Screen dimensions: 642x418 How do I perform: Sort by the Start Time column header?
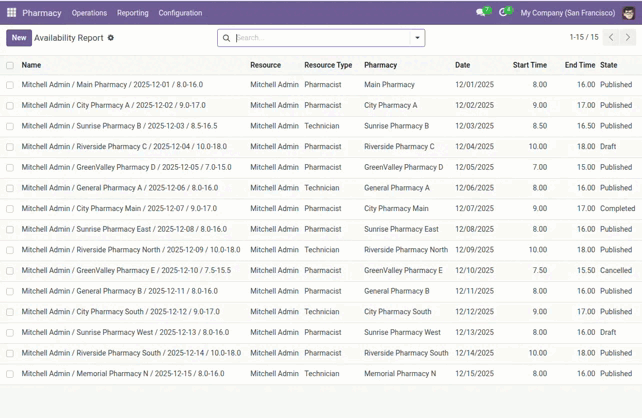point(530,65)
